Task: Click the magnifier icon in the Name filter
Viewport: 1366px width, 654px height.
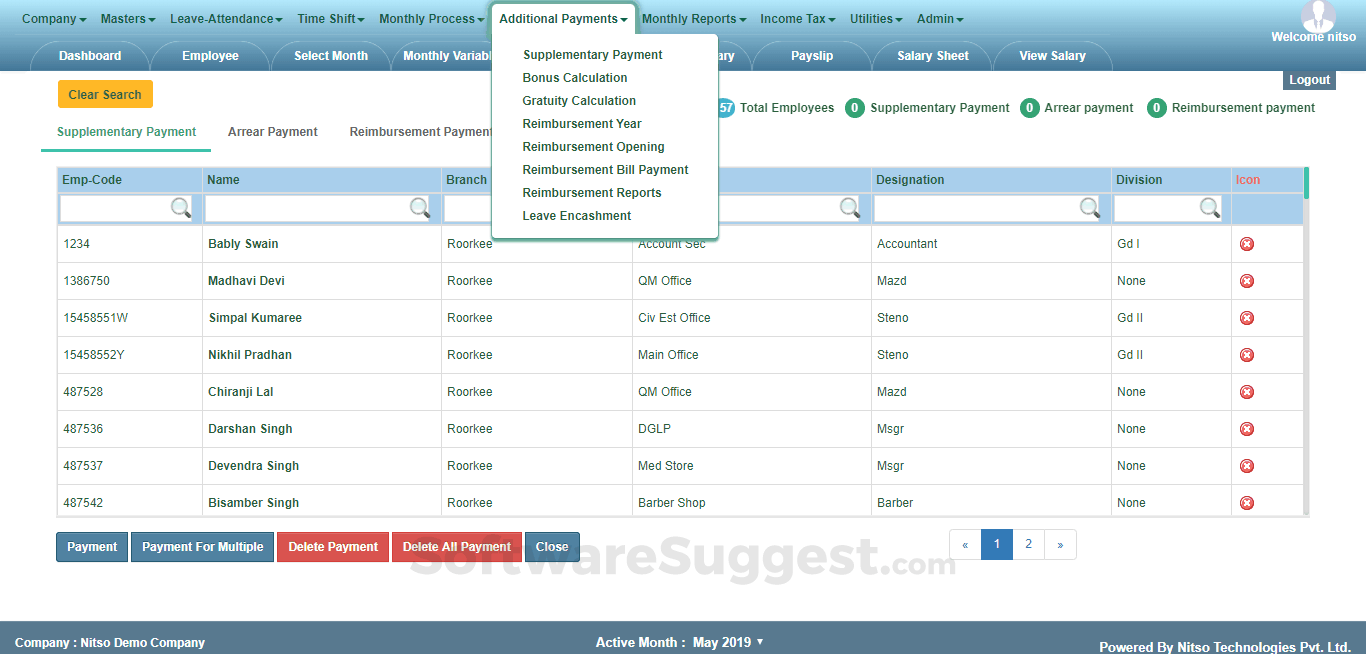Action: tap(420, 208)
